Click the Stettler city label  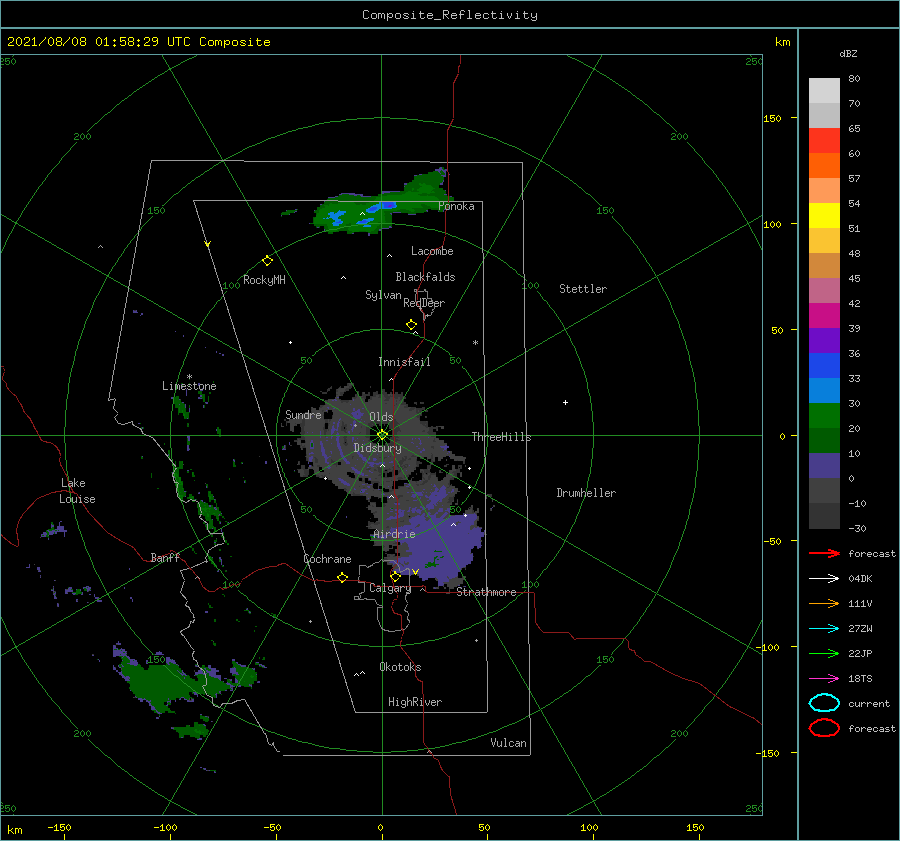583,289
